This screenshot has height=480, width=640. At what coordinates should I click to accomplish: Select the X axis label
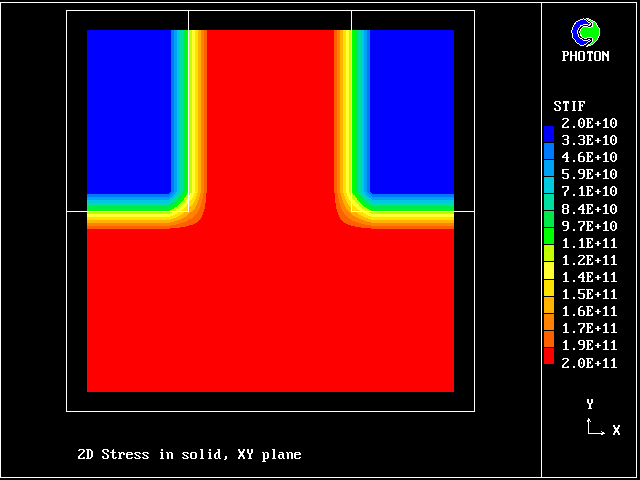[x=616, y=430]
